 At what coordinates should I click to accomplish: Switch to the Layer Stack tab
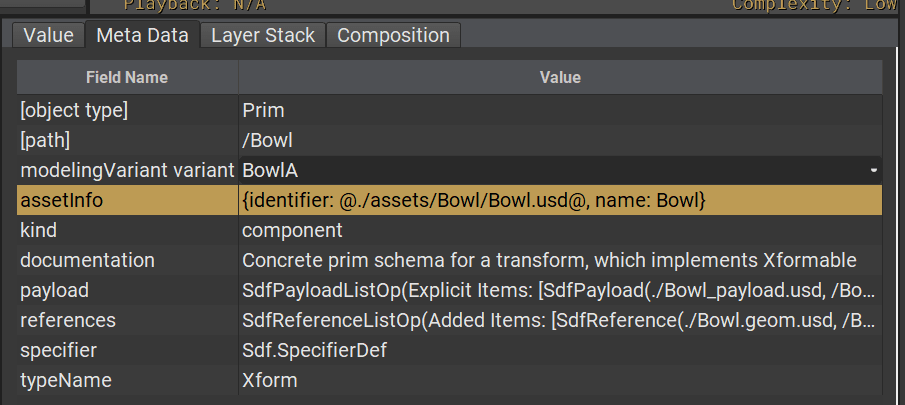point(263,35)
